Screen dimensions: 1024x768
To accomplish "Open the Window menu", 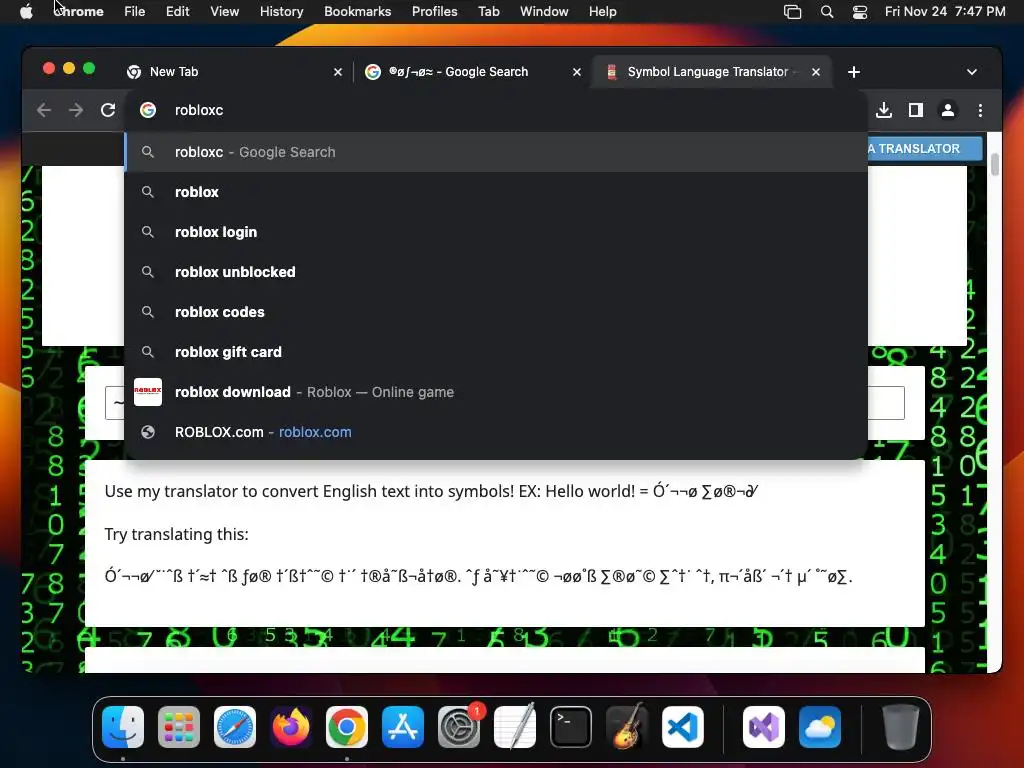I will tap(544, 11).
